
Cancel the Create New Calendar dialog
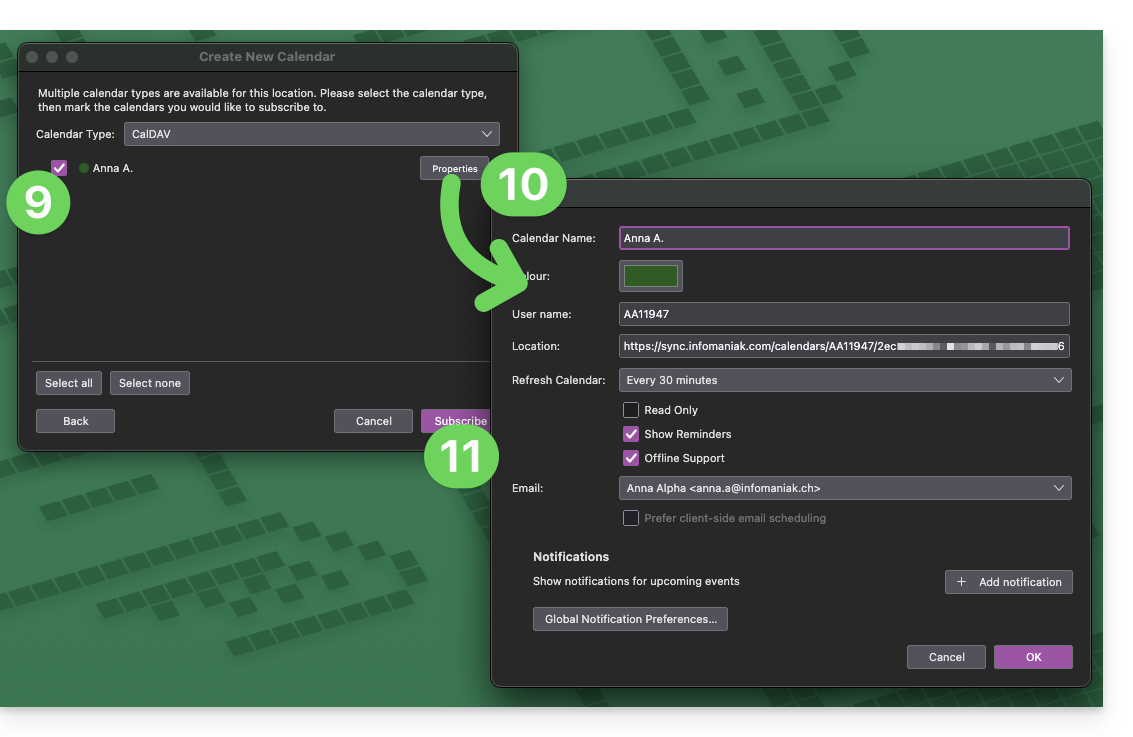373,421
